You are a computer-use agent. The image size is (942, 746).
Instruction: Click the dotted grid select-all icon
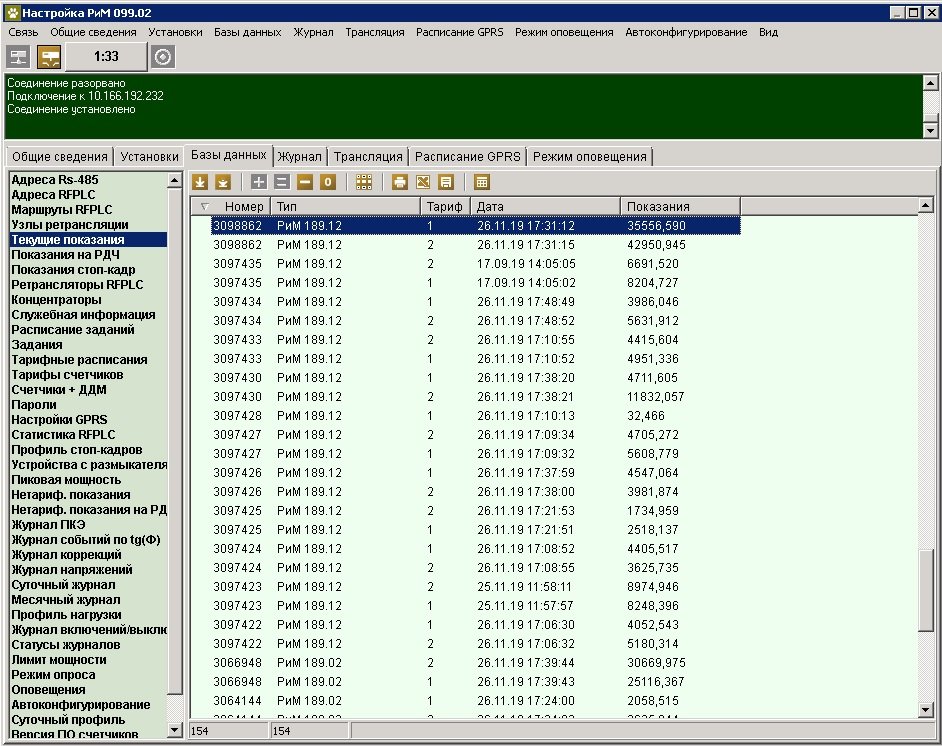point(363,182)
